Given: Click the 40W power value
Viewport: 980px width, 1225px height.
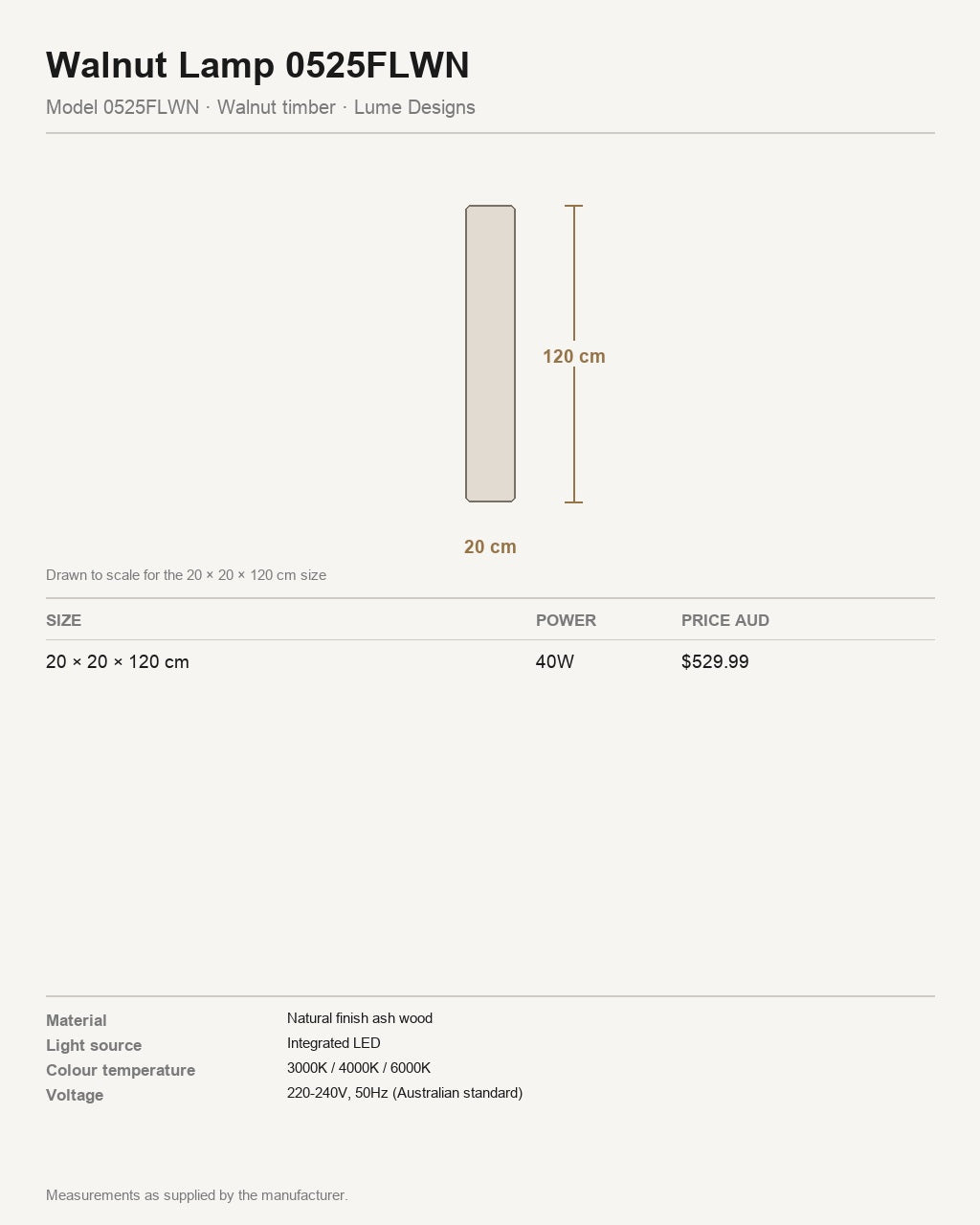Looking at the screenshot, I should click(x=555, y=661).
